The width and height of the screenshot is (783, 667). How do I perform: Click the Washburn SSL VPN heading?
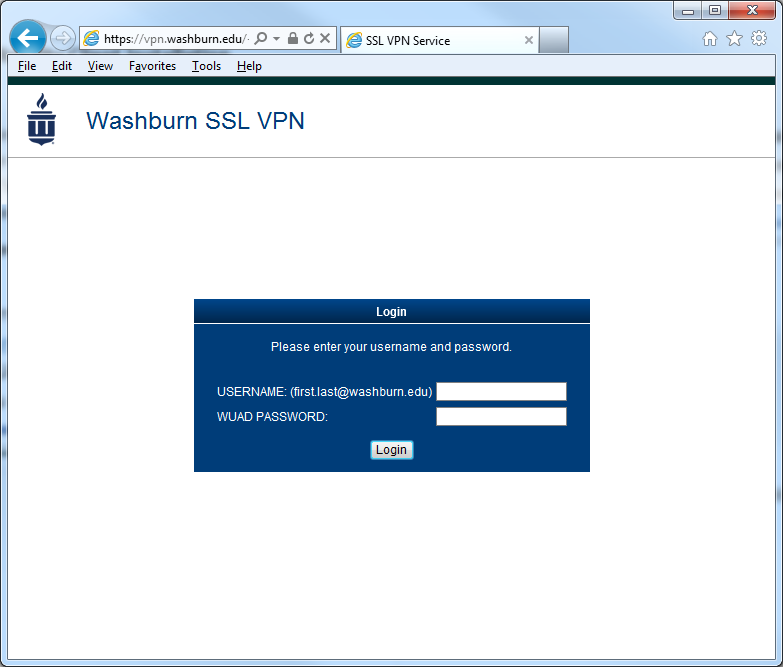click(195, 121)
